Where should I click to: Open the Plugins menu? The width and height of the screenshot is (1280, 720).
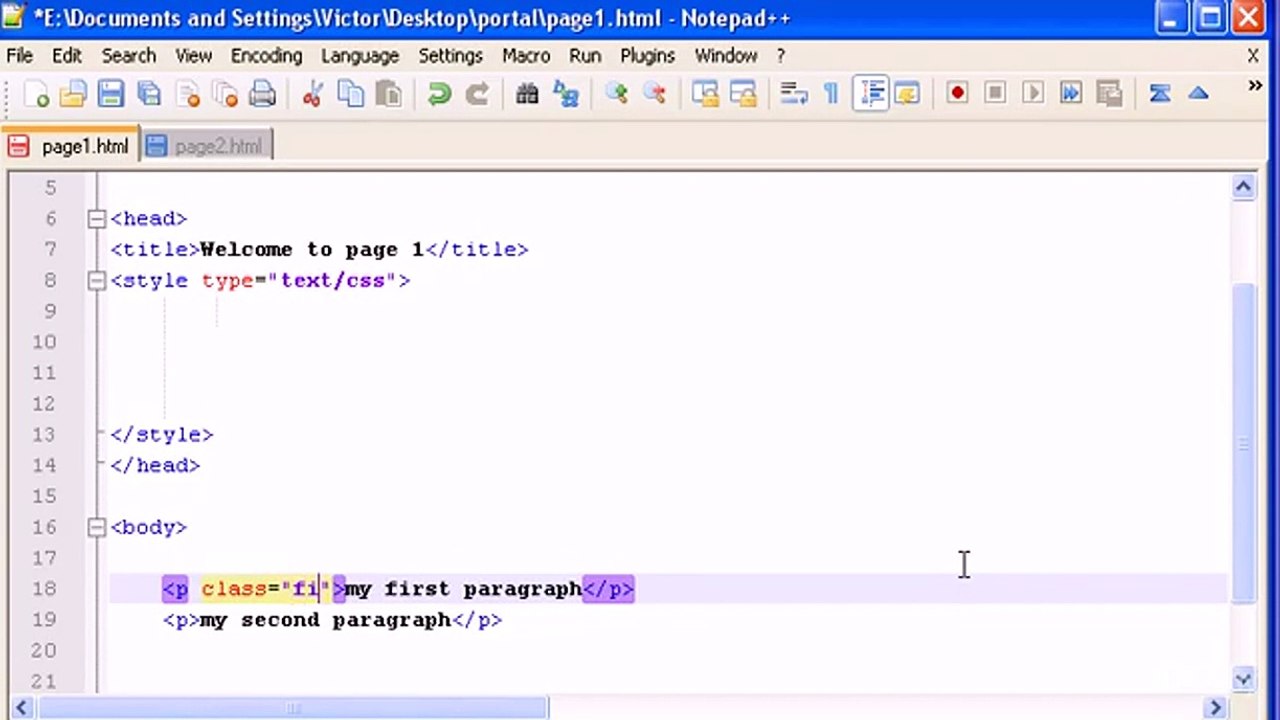click(647, 56)
